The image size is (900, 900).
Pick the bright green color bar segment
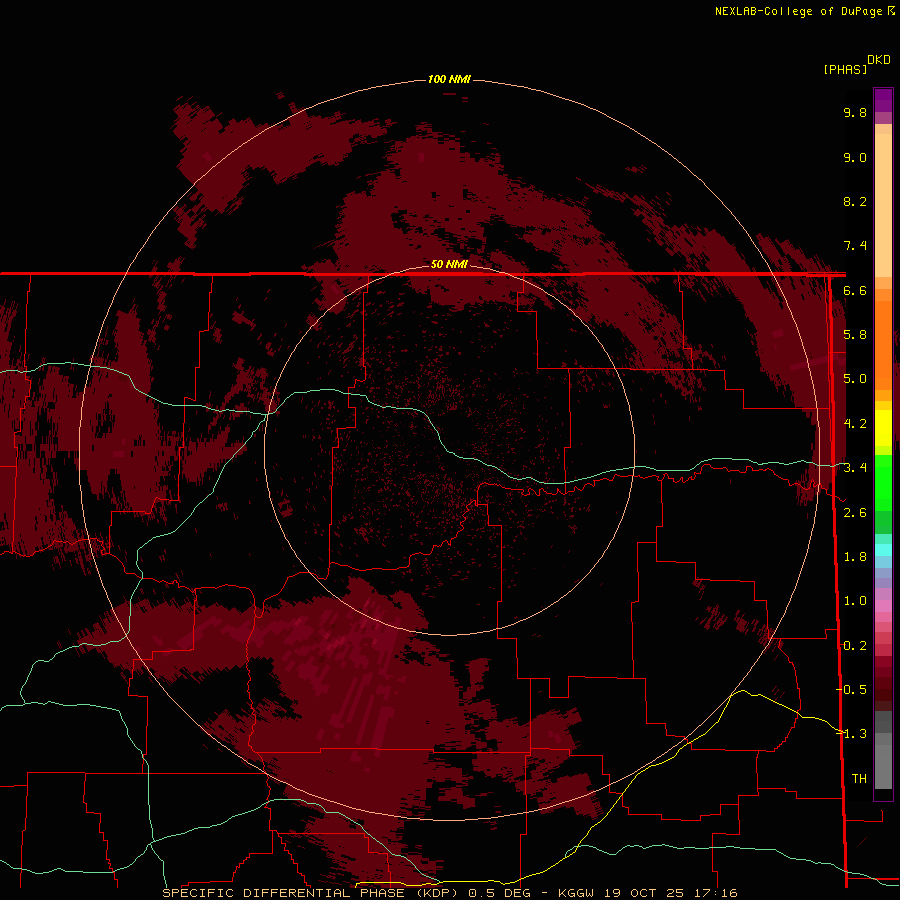tap(883, 482)
